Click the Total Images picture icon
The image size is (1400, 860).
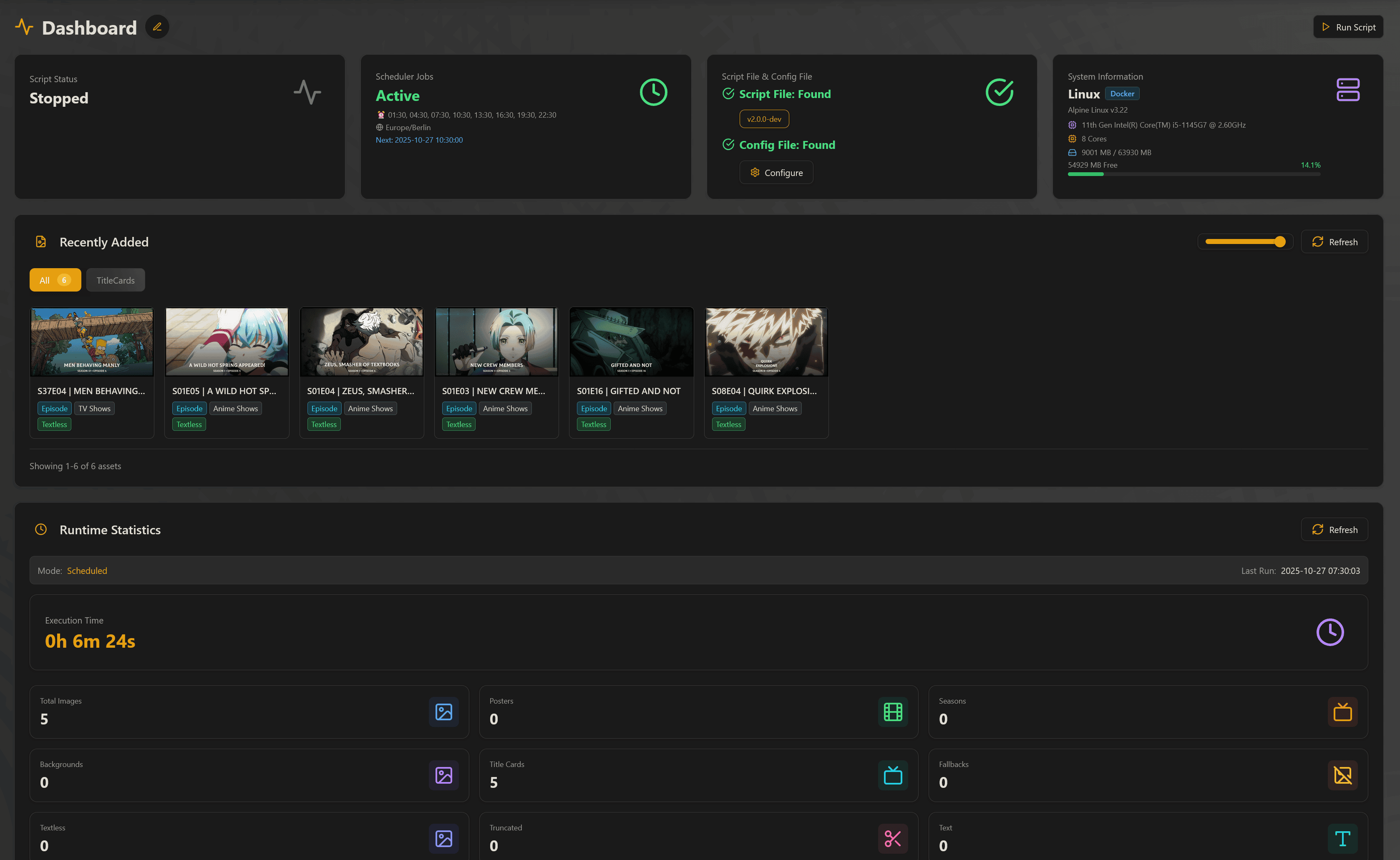pyautogui.click(x=443, y=712)
